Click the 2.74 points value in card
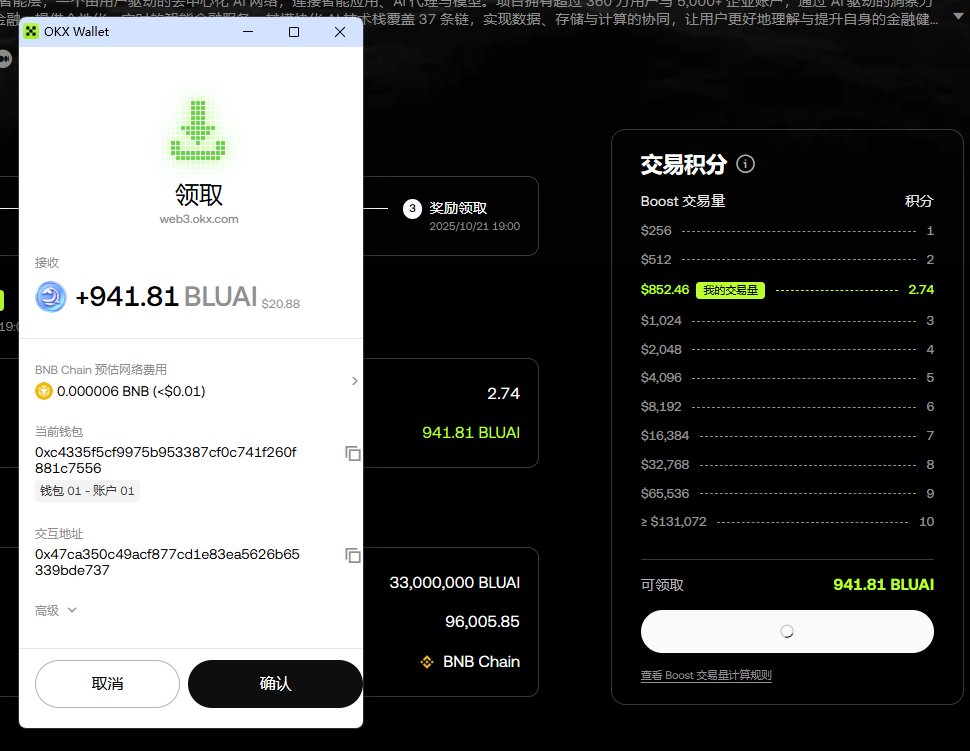This screenshot has width=970, height=751. tap(504, 393)
